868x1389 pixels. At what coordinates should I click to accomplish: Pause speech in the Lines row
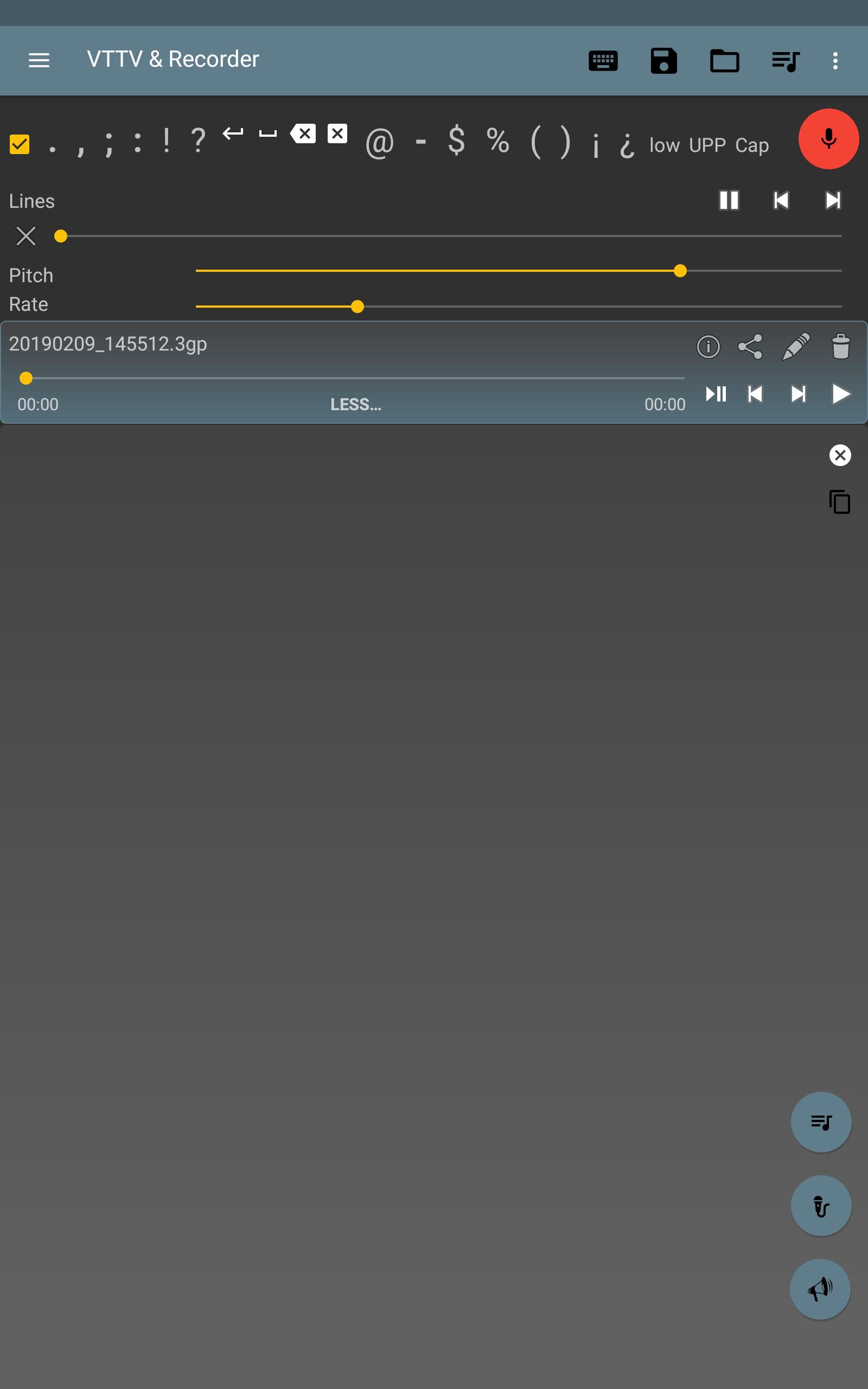click(729, 200)
